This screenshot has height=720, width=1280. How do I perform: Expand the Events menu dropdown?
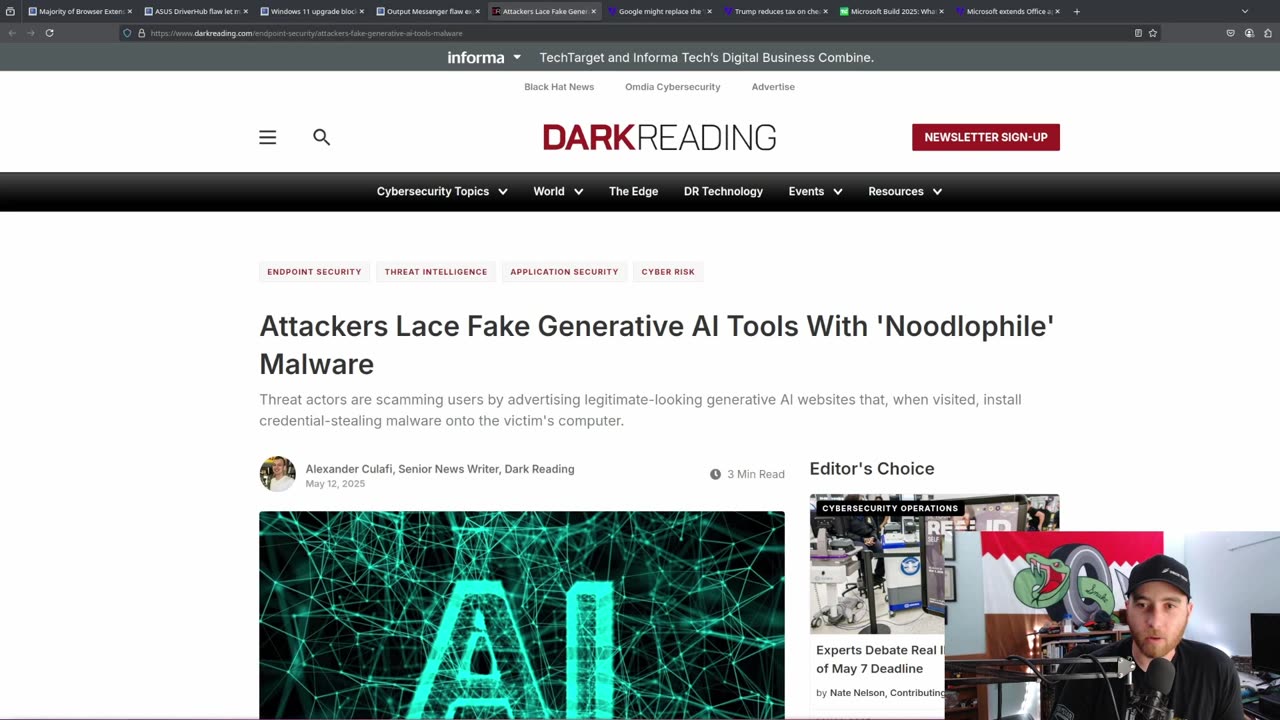[837, 192]
